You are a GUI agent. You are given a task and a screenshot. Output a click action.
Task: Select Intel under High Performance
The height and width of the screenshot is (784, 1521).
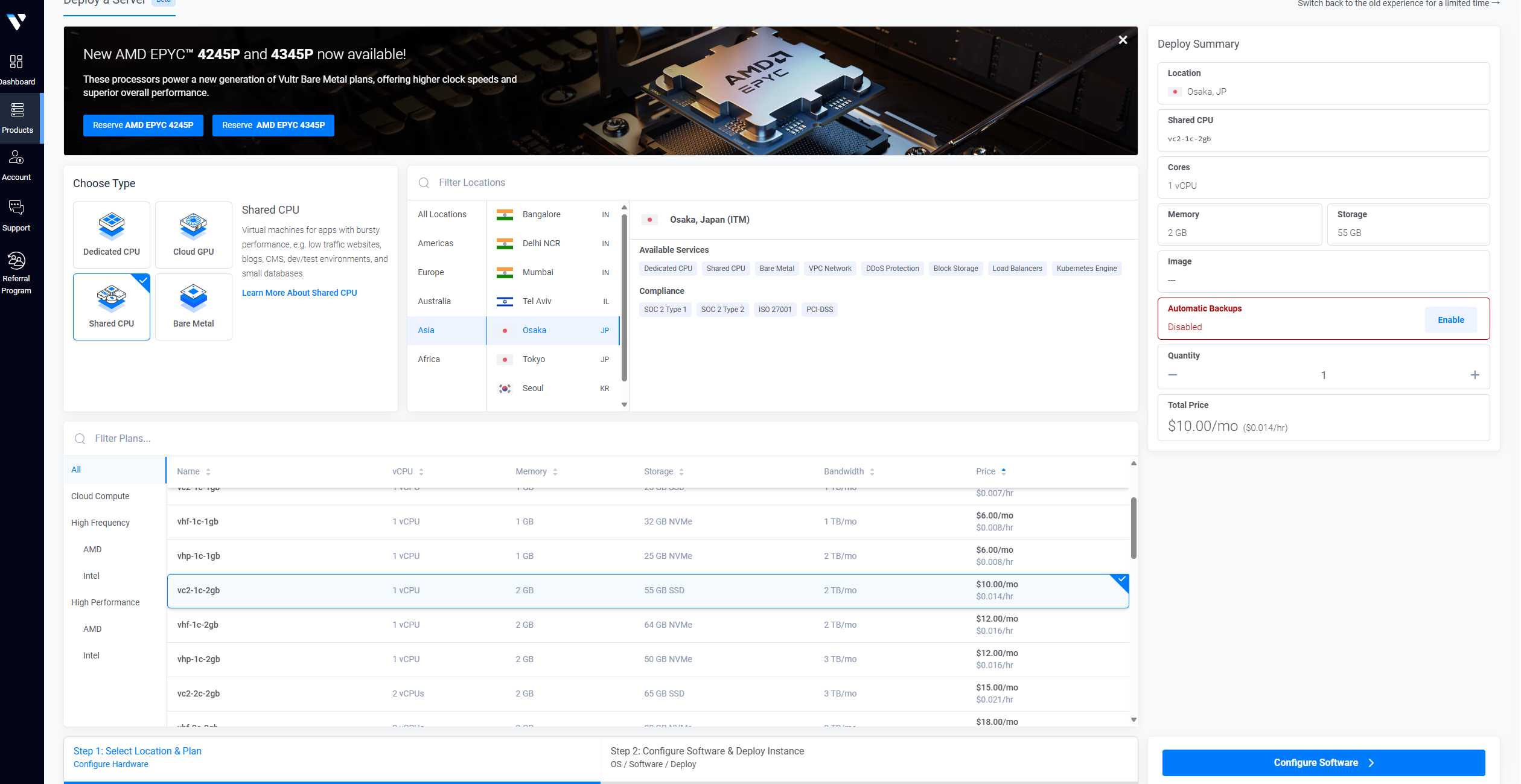(115, 656)
